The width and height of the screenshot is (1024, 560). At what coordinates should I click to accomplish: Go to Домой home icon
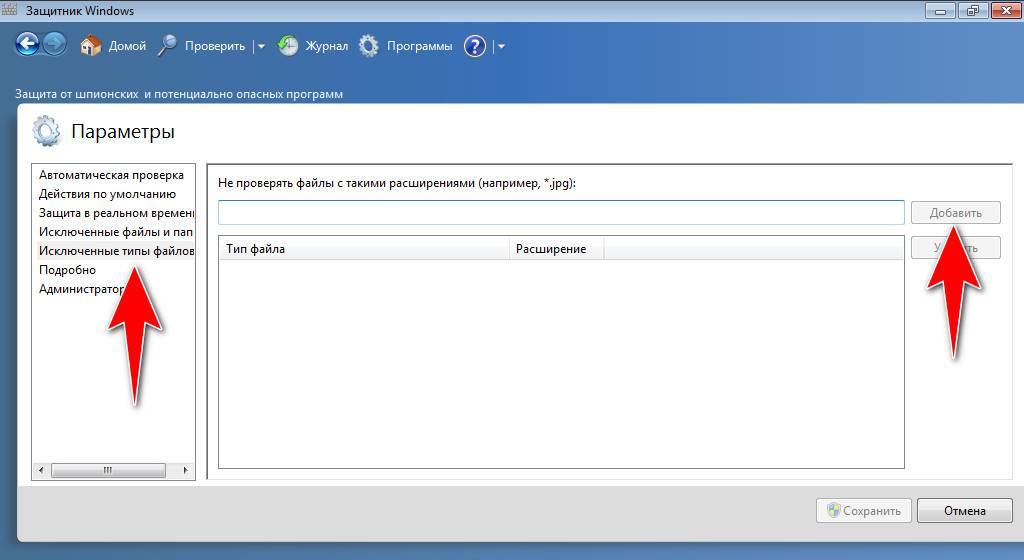(x=91, y=46)
